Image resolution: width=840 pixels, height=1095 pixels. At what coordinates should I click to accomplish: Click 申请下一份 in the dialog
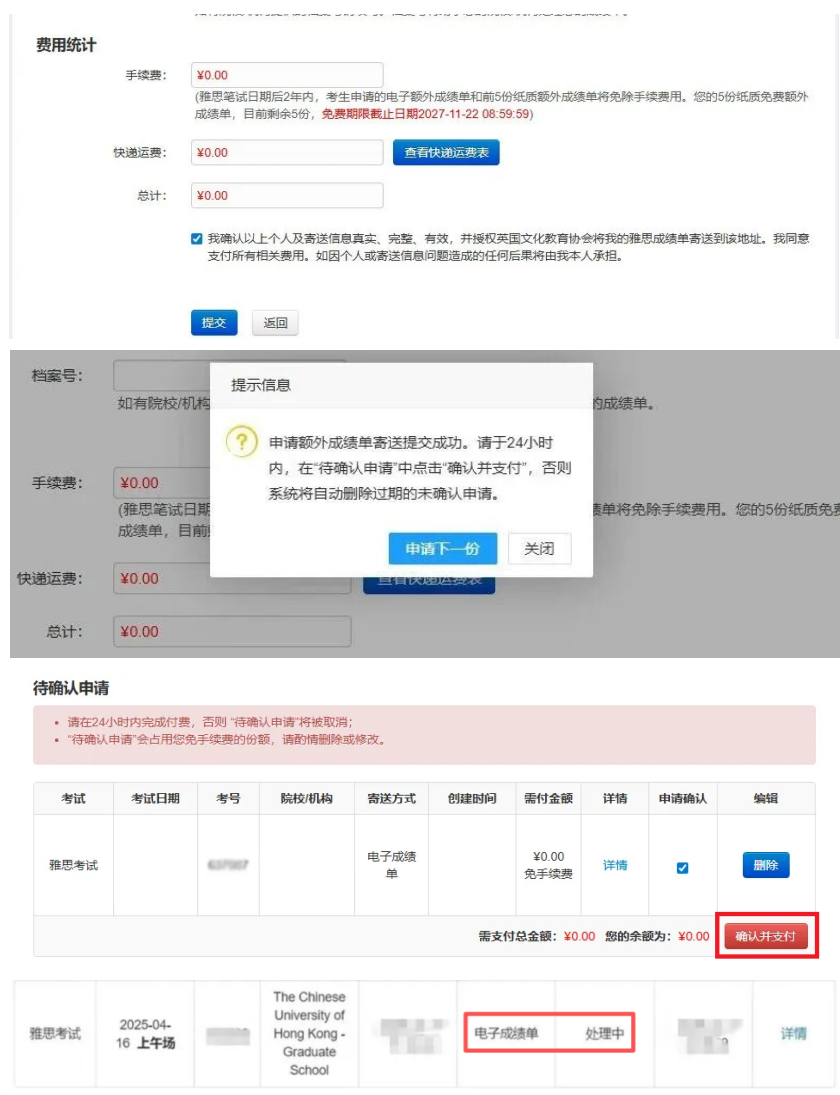(x=442, y=549)
